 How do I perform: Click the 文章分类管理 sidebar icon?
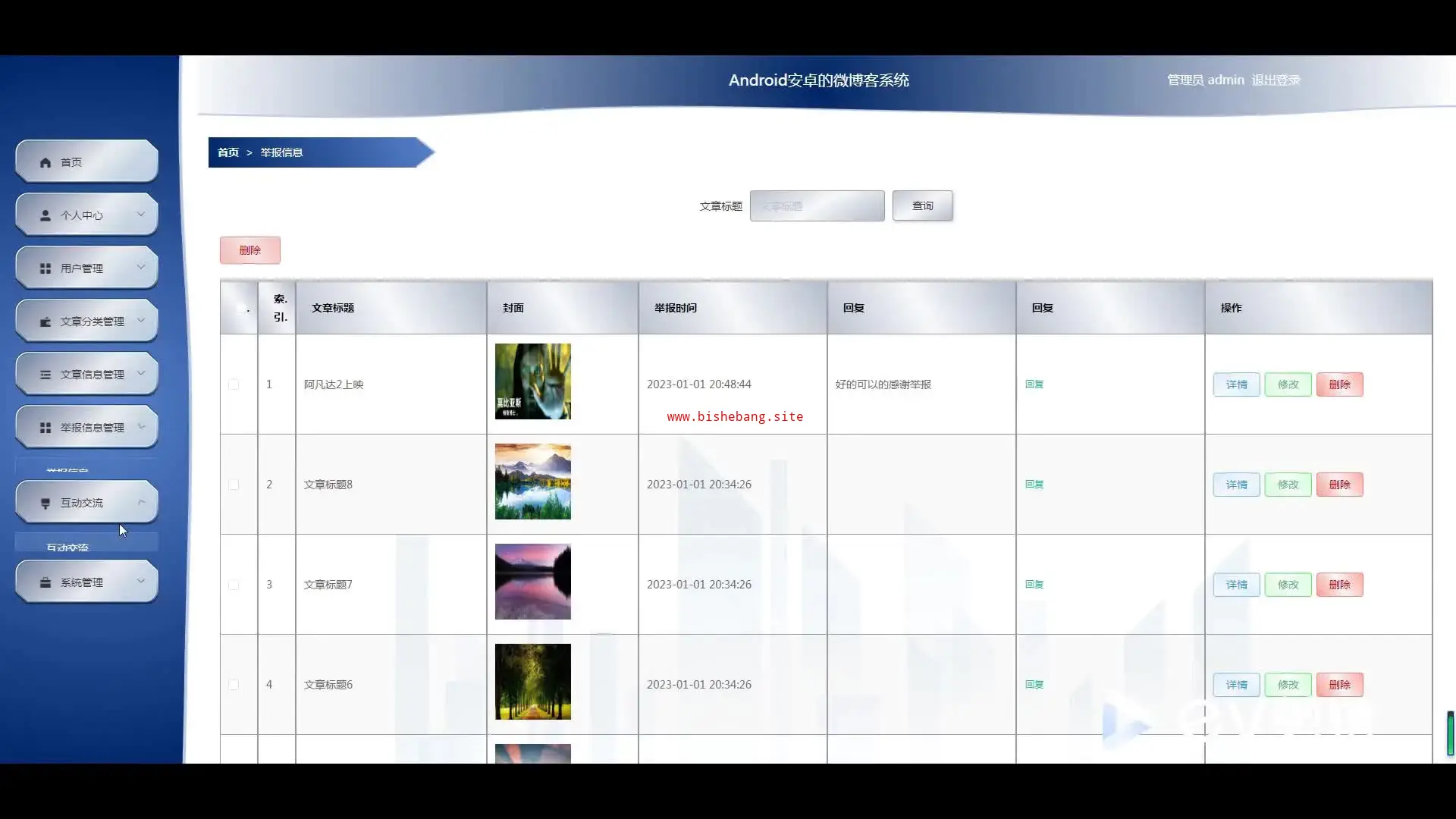pos(45,322)
